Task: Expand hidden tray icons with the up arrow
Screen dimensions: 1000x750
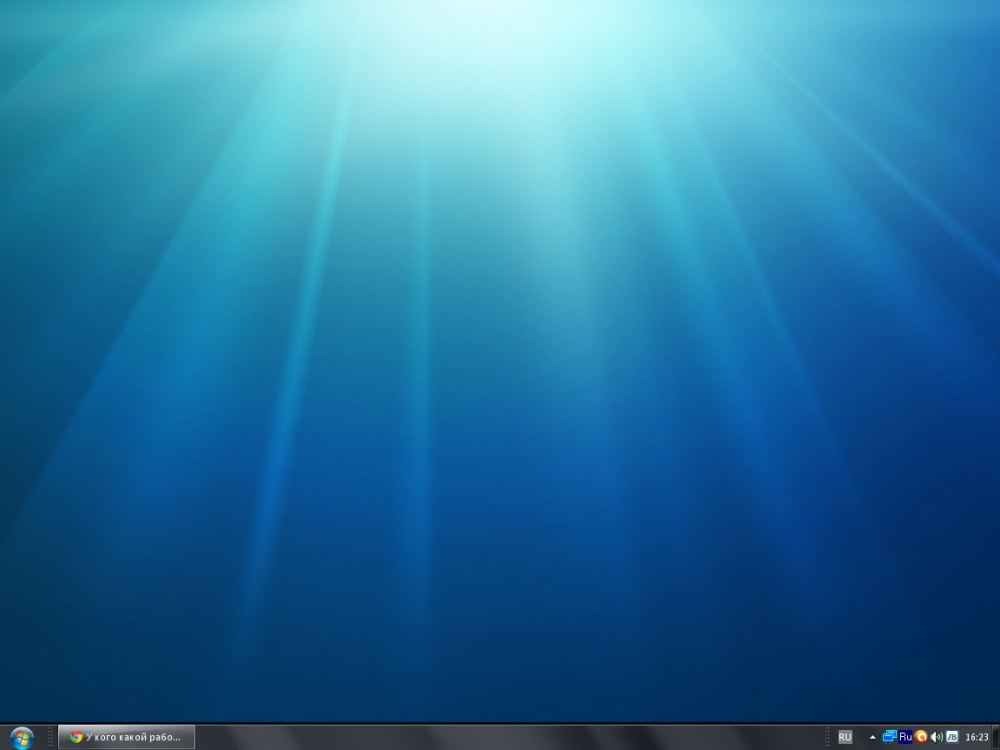Action: coord(872,737)
